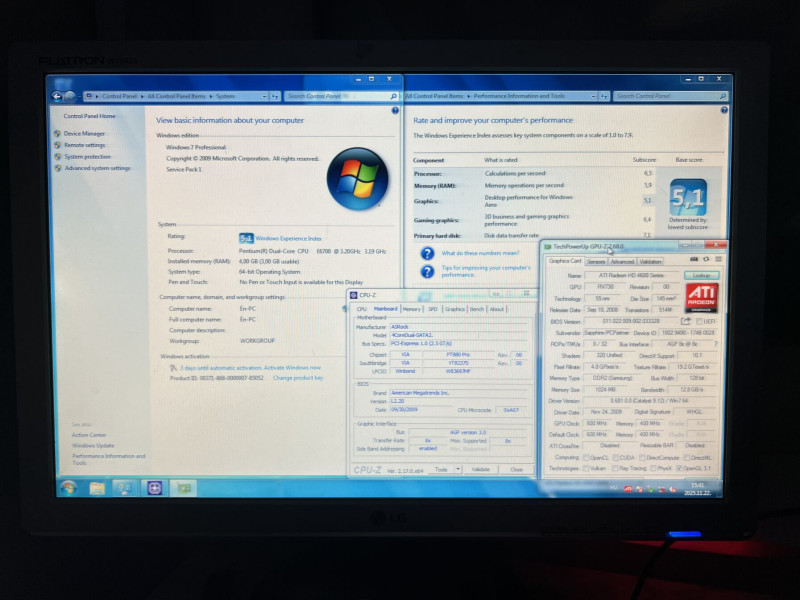This screenshot has height=600, width=800.
Task: Click the GPU-Z refresh icon
Action: pyautogui.click(x=706, y=259)
